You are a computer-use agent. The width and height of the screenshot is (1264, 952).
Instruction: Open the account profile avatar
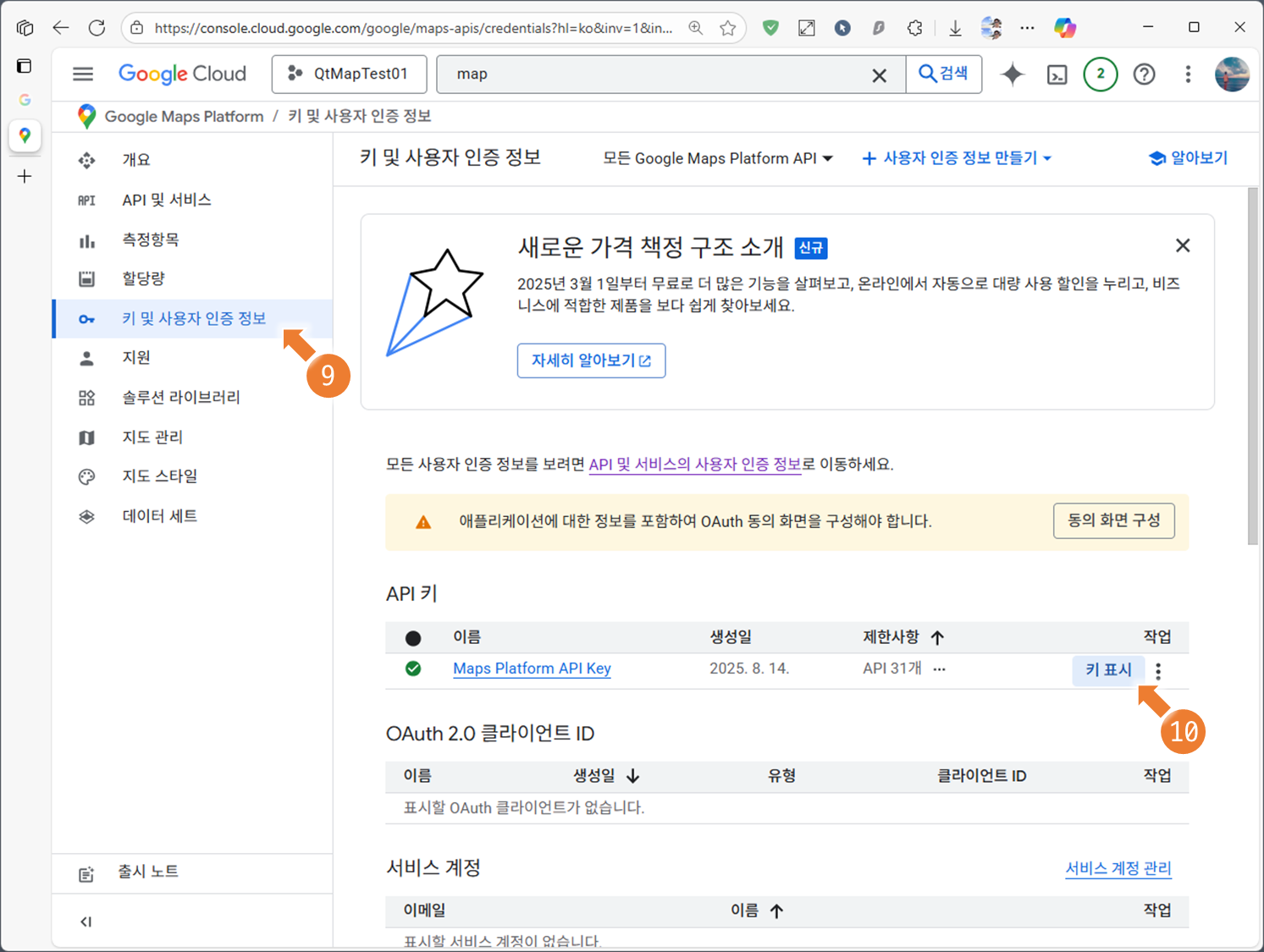(x=1232, y=74)
